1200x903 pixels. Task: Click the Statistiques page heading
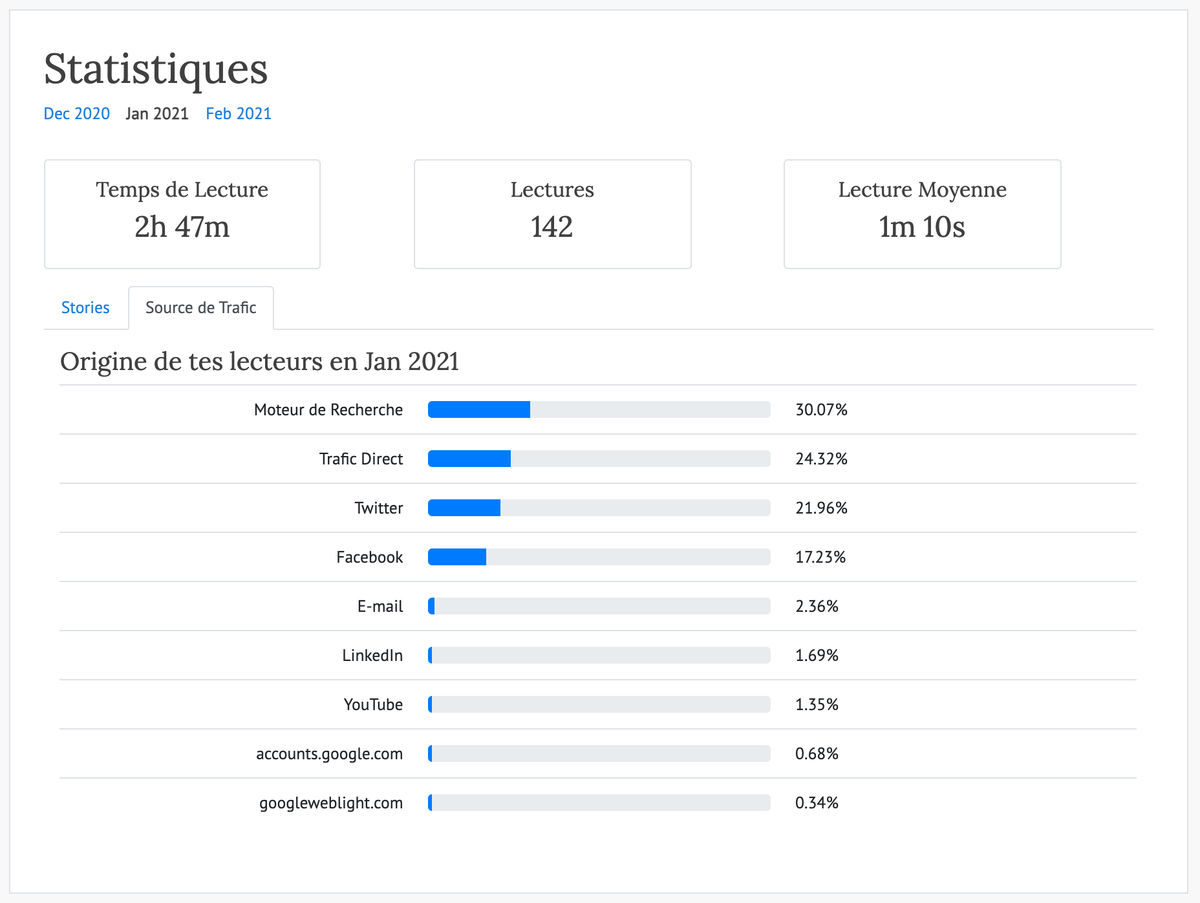pyautogui.click(x=156, y=69)
